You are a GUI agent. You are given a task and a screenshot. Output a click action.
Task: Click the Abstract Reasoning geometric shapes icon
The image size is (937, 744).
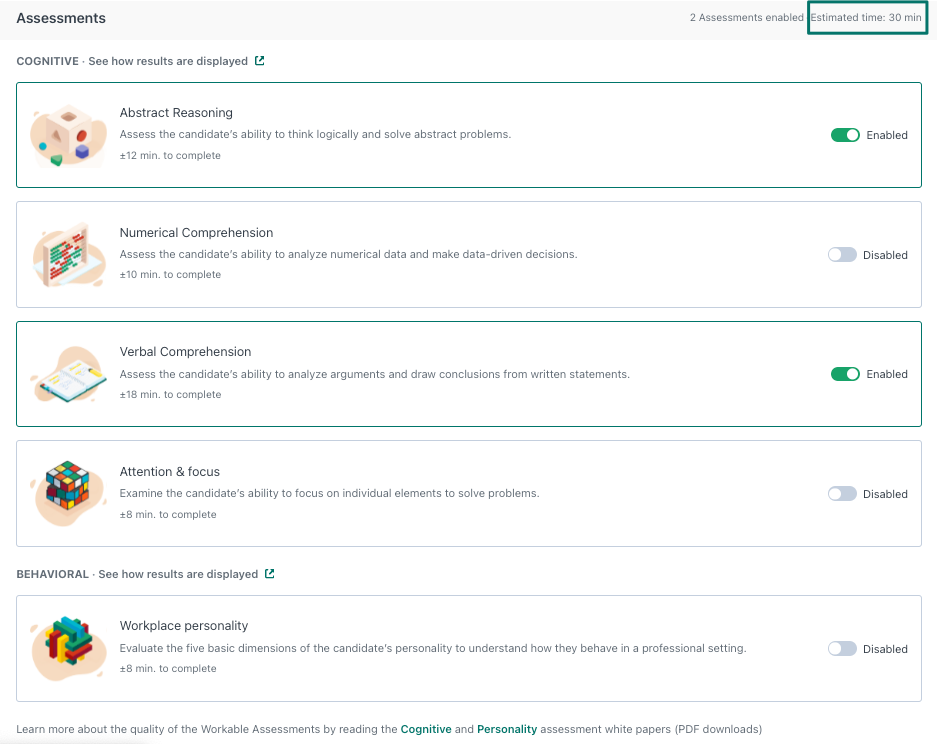point(67,134)
